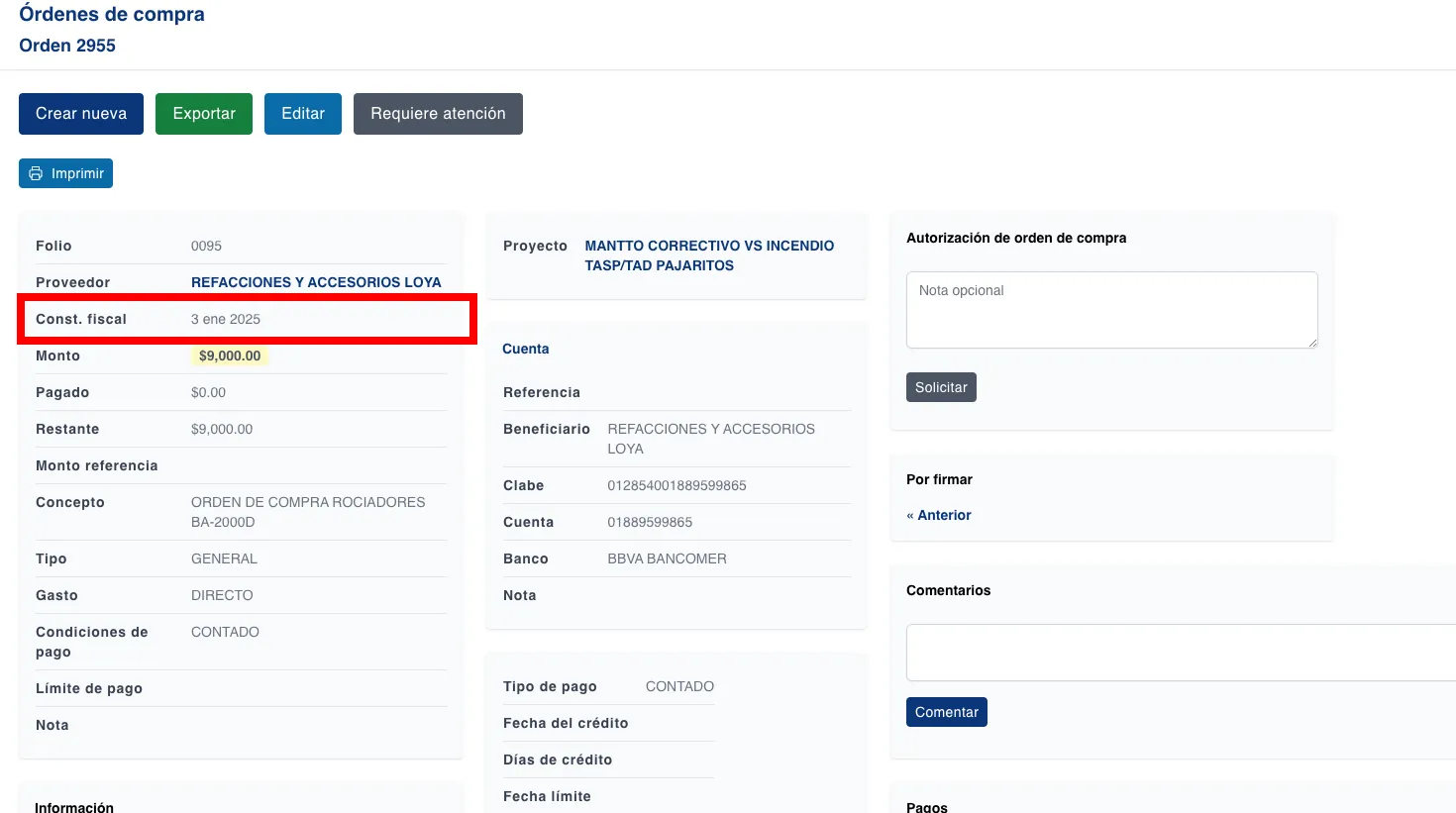This screenshot has width=1456, height=813.
Task: Grab the Nota opcional resize handle
Action: [1311, 343]
